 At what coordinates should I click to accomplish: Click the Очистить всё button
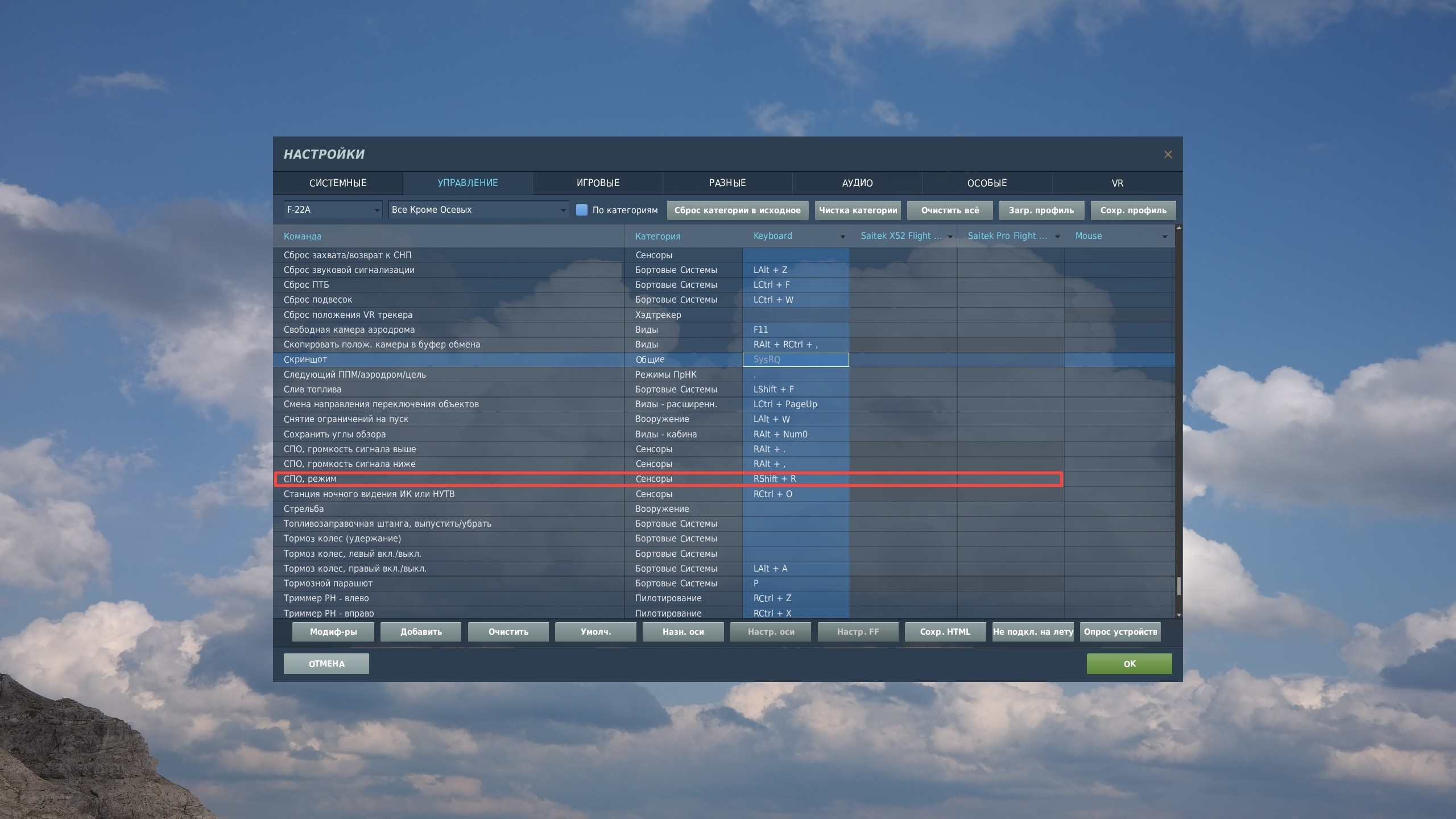click(x=950, y=210)
